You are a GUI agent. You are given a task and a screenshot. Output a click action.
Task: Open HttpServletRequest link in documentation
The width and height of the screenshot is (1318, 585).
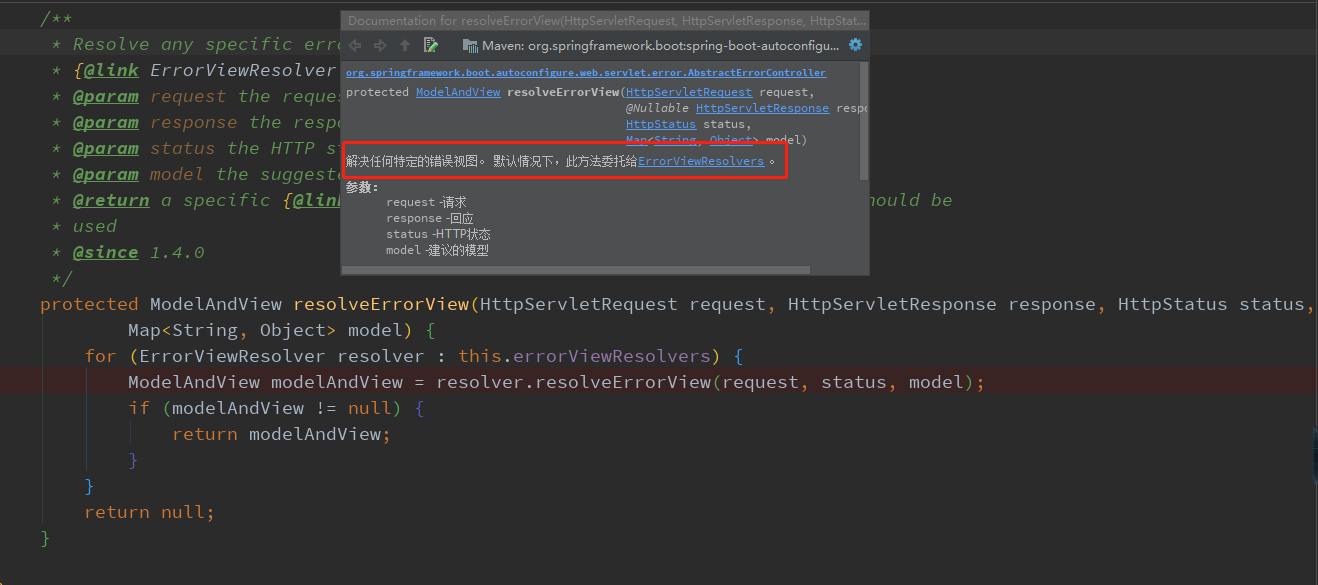(x=690, y=92)
